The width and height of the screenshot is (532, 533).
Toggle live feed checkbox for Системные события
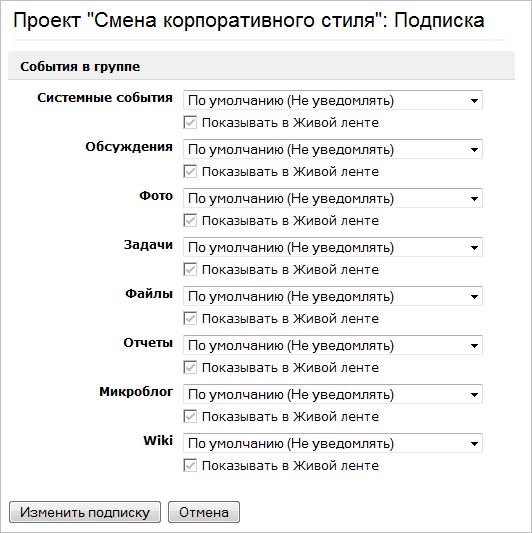tap(190, 122)
